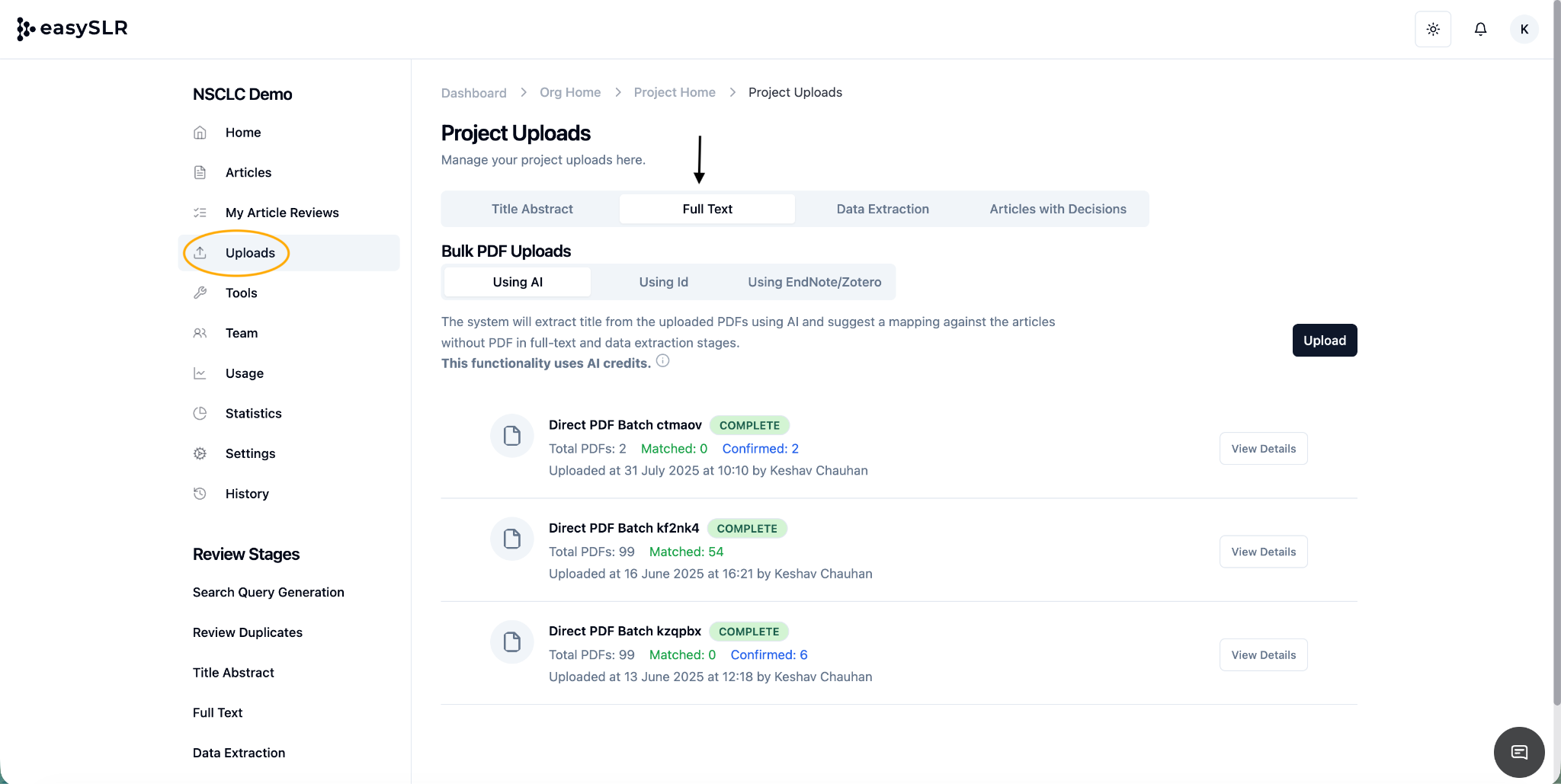Switch to the Title Abstract tab
The image size is (1561, 784).
click(531, 210)
